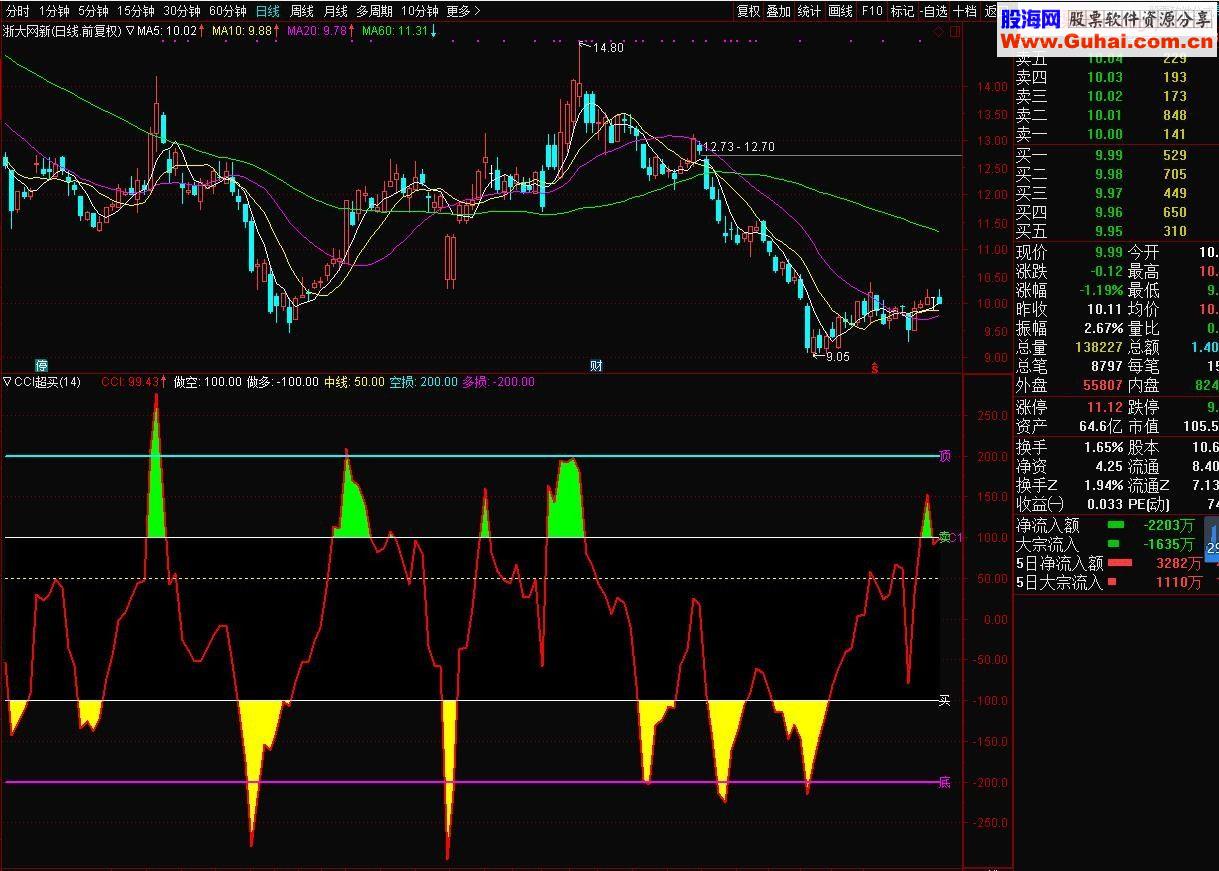Click the 12.73 - 12.70 gap label
Viewport: 1219px width, 871px height.
[x=739, y=147]
